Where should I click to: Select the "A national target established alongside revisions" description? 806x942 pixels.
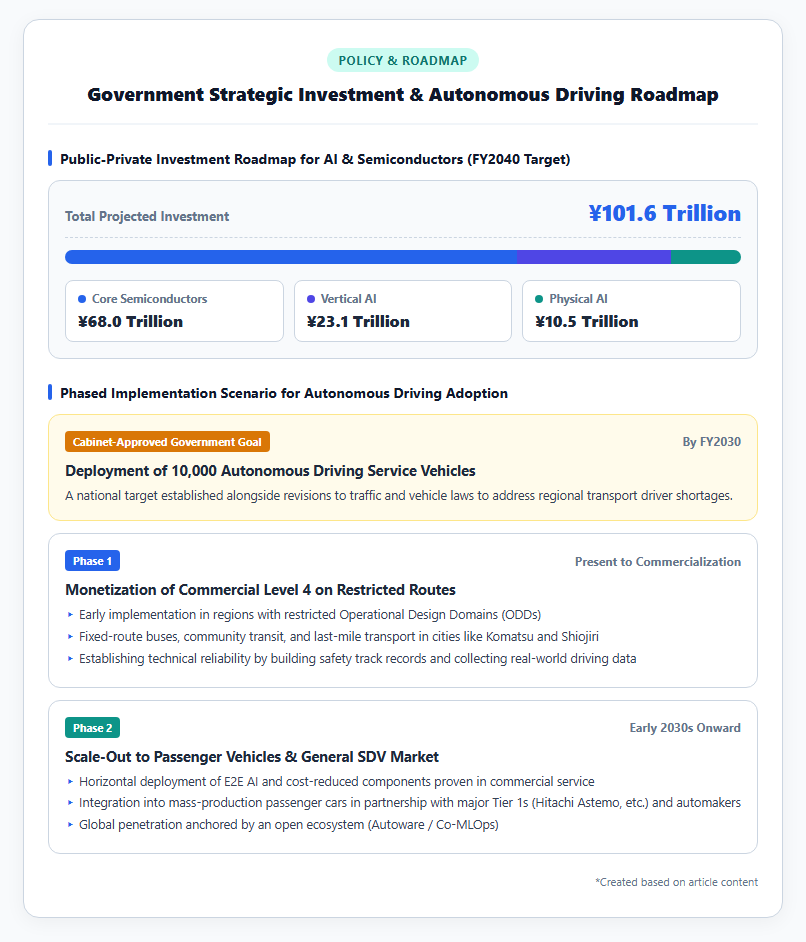click(399, 496)
